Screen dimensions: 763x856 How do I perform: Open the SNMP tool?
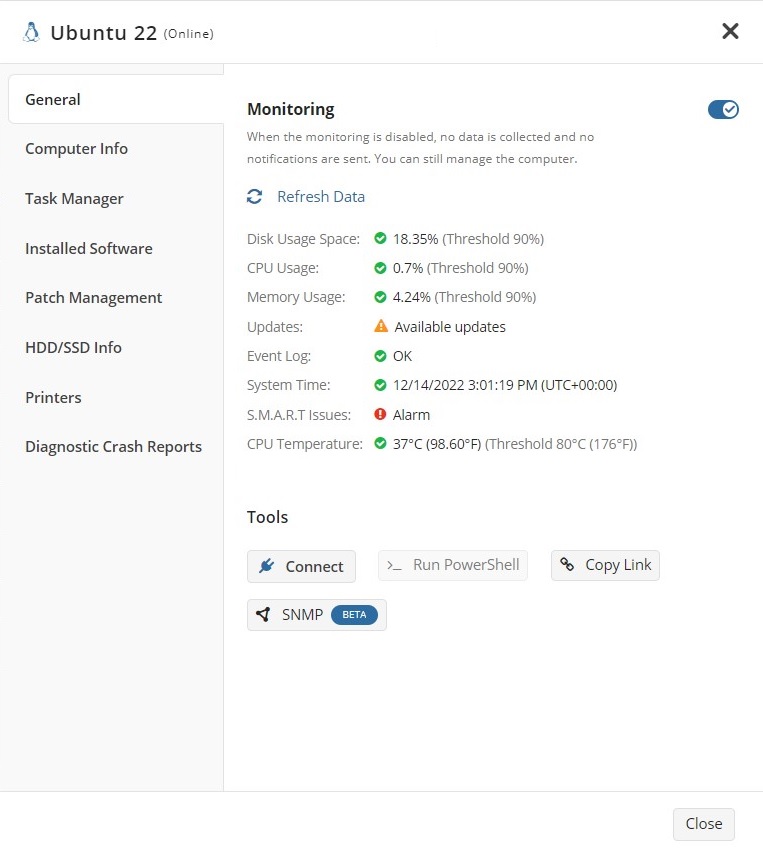tap(317, 615)
